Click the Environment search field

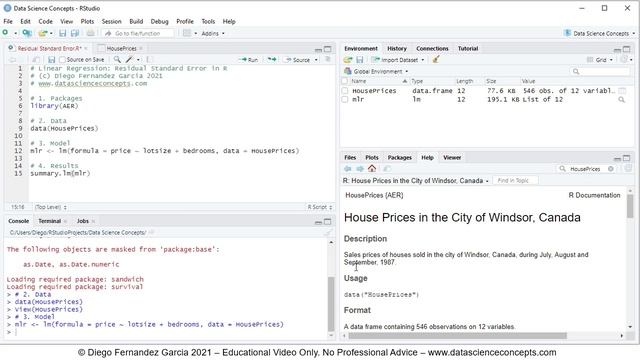coord(600,71)
